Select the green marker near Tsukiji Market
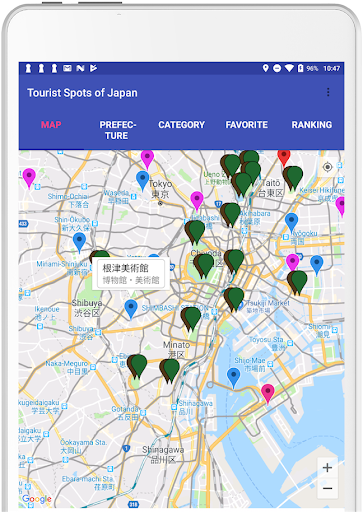Screen dimensions: 363x512 (x=234, y=299)
